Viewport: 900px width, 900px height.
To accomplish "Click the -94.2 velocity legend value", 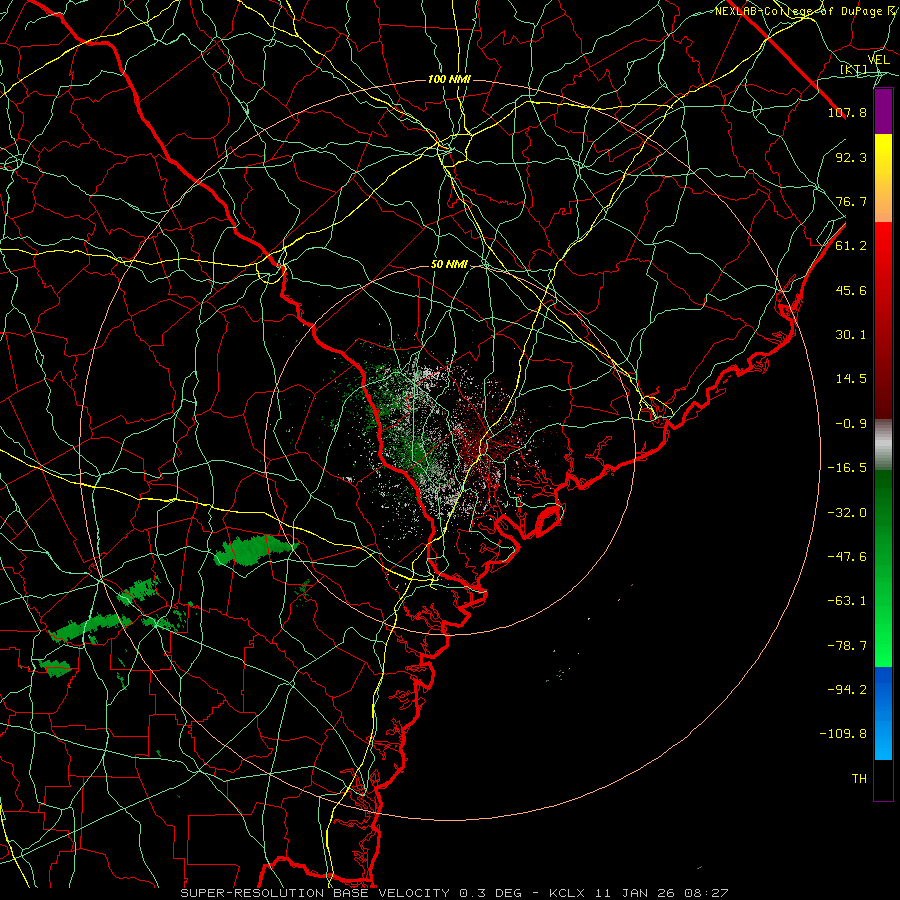I will [847, 690].
